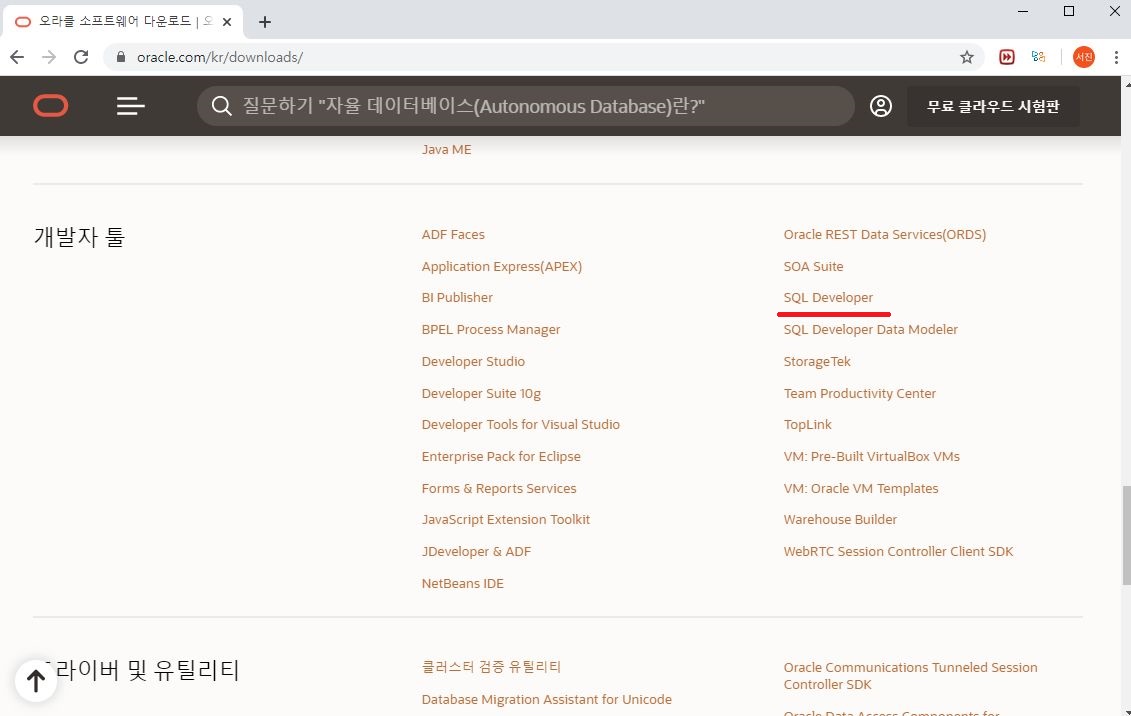Select the Oracle software download tab
Screen dimensions: 1131x716
(x=123, y=22)
